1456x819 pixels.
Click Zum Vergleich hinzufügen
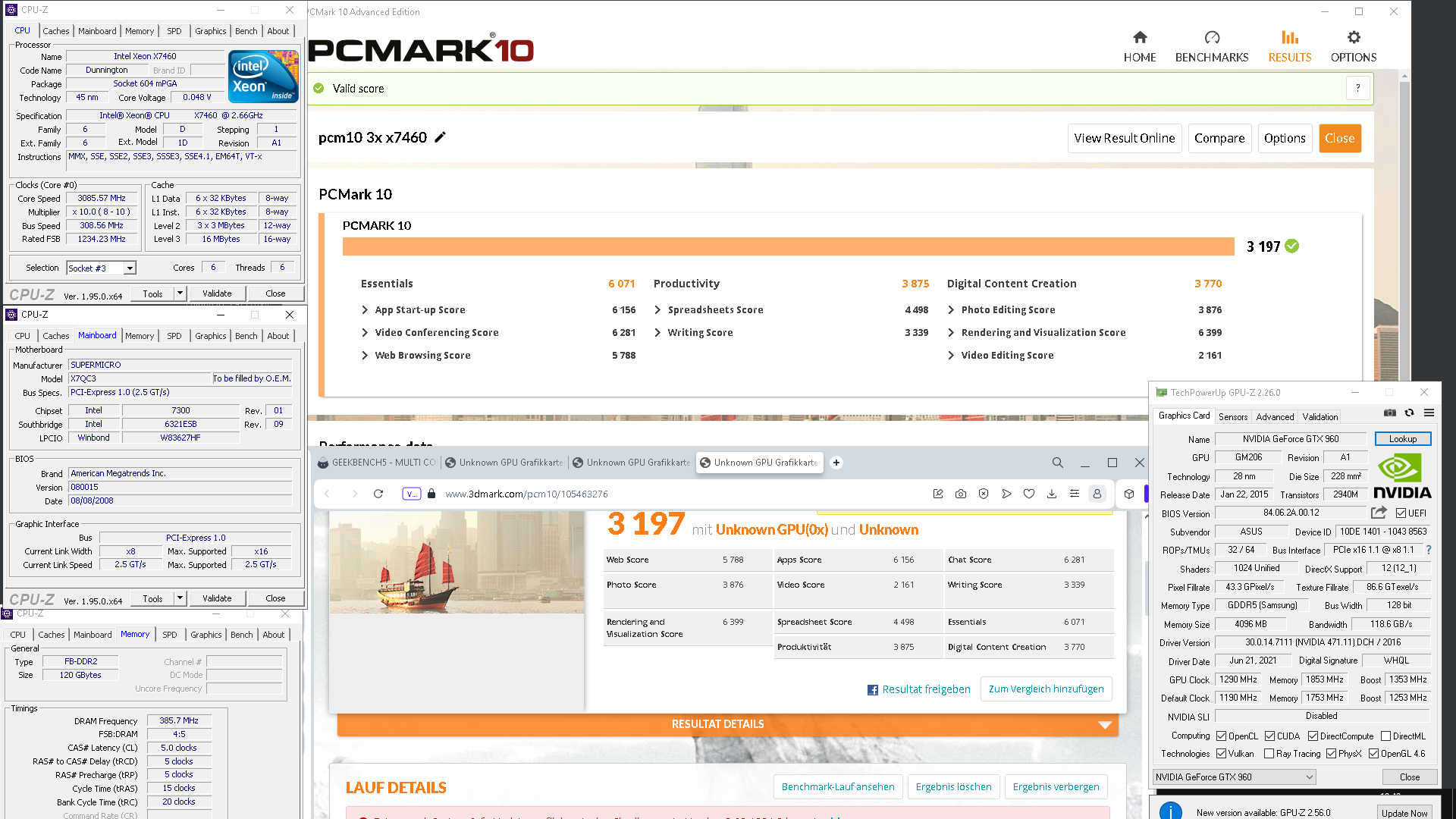coord(1046,689)
